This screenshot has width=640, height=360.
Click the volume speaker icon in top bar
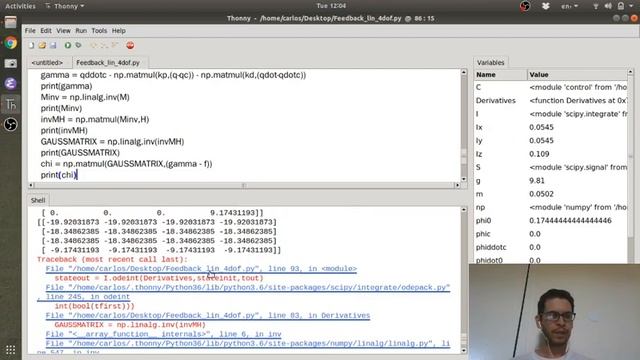608,6
